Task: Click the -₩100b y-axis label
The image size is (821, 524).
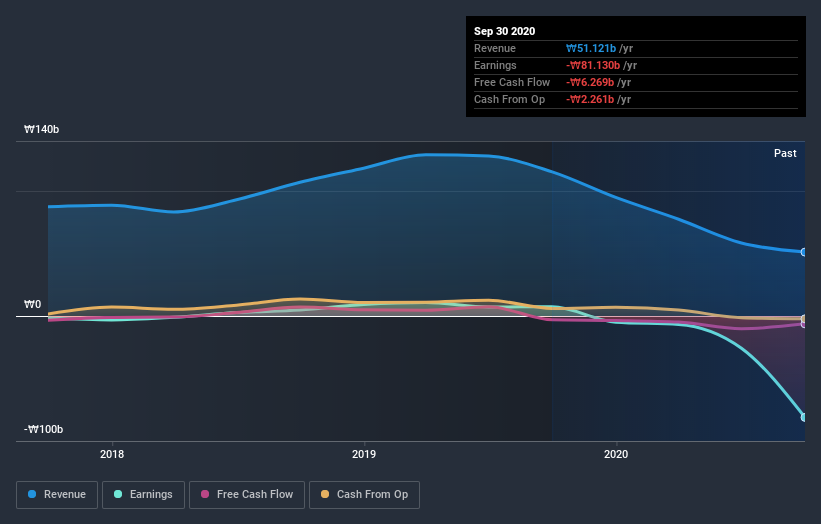Action: 43,429
